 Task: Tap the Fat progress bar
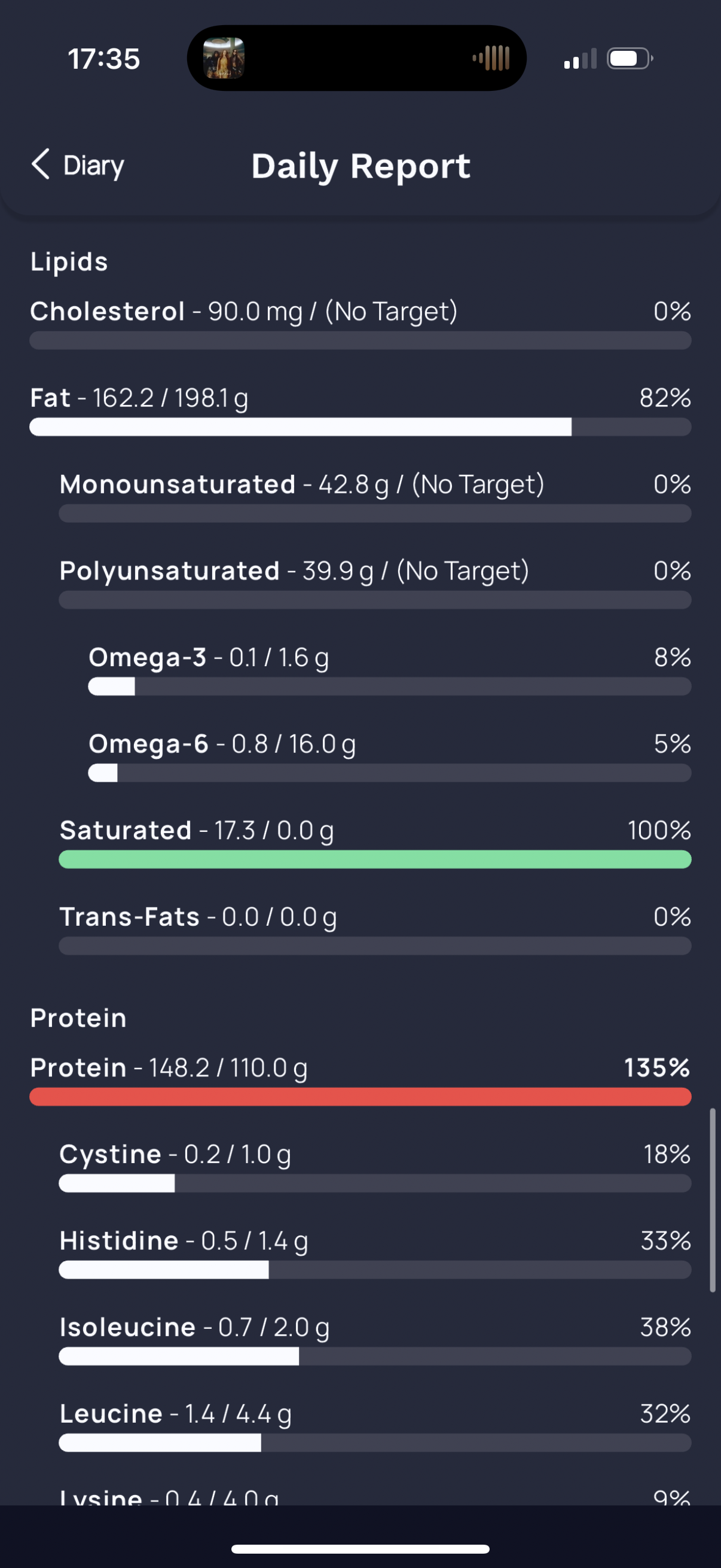click(x=360, y=427)
